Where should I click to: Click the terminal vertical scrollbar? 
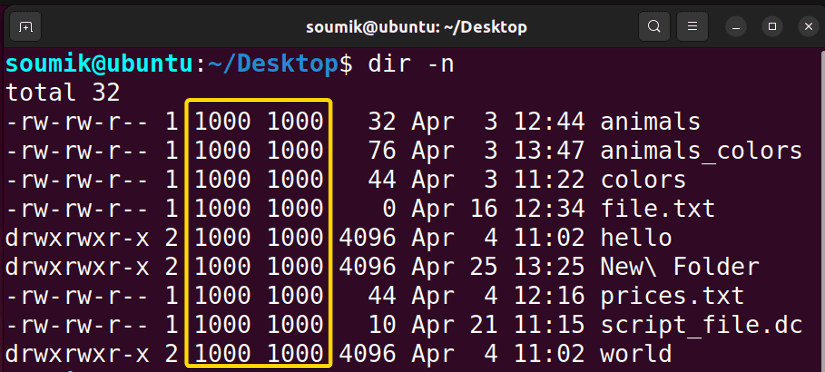click(822, 210)
